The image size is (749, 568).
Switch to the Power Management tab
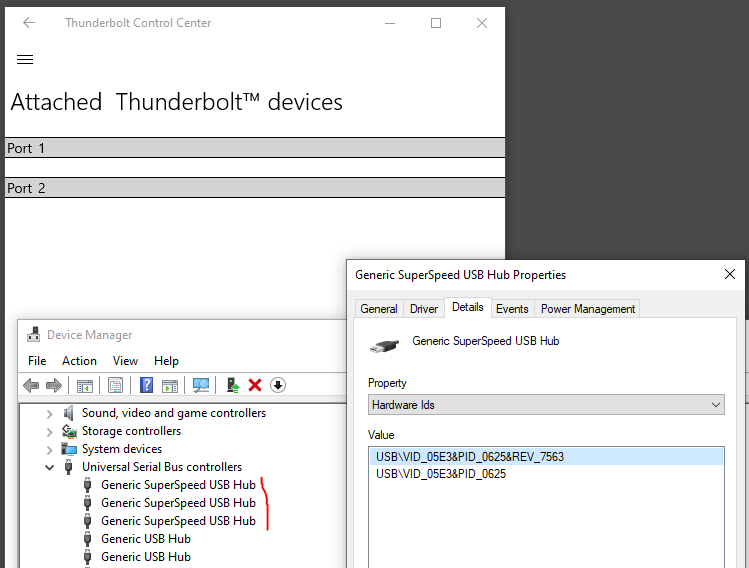588,309
